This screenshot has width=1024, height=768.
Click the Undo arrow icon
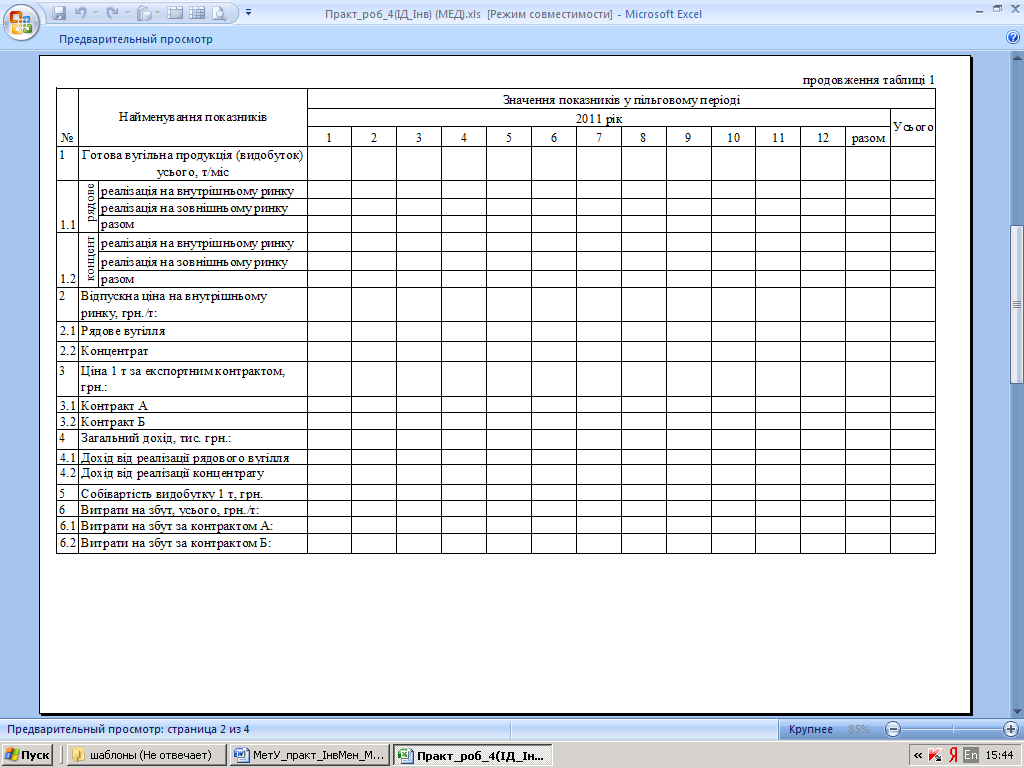coord(80,13)
